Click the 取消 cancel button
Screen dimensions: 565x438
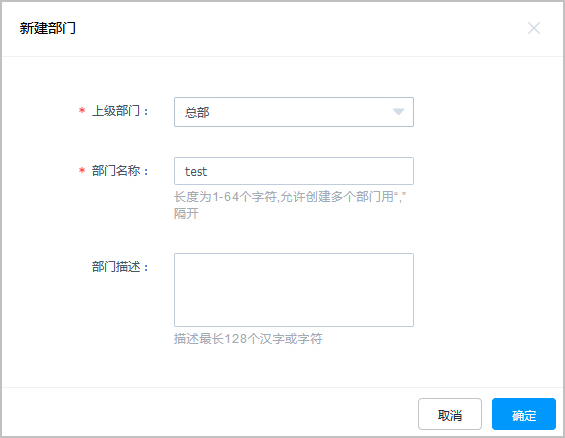click(x=450, y=414)
